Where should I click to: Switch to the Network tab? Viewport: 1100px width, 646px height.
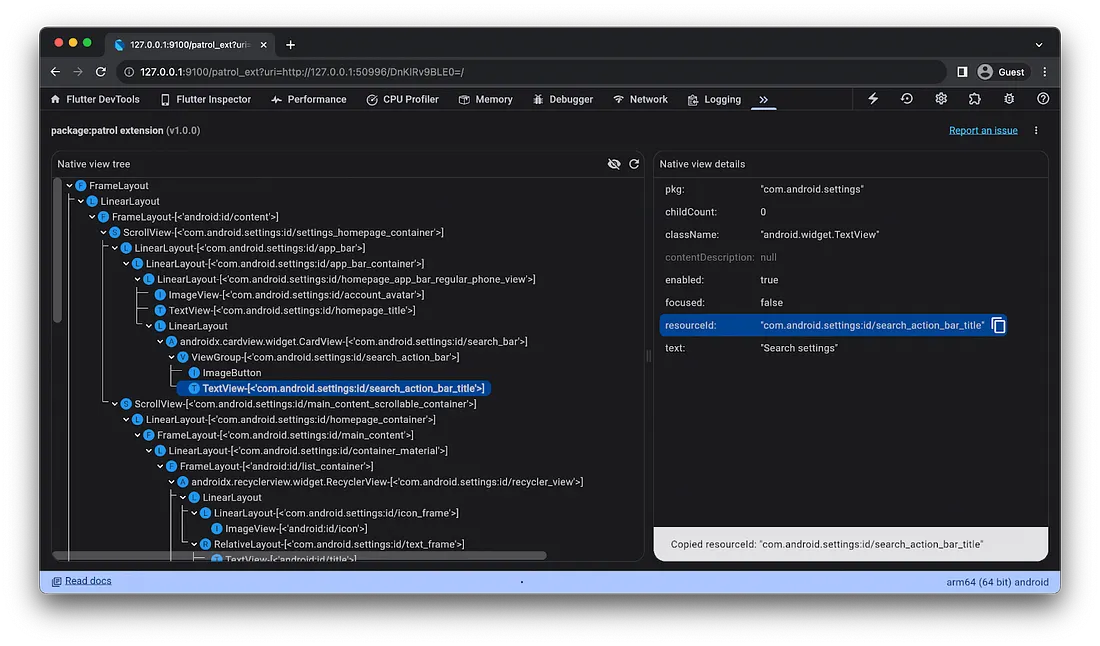point(640,100)
